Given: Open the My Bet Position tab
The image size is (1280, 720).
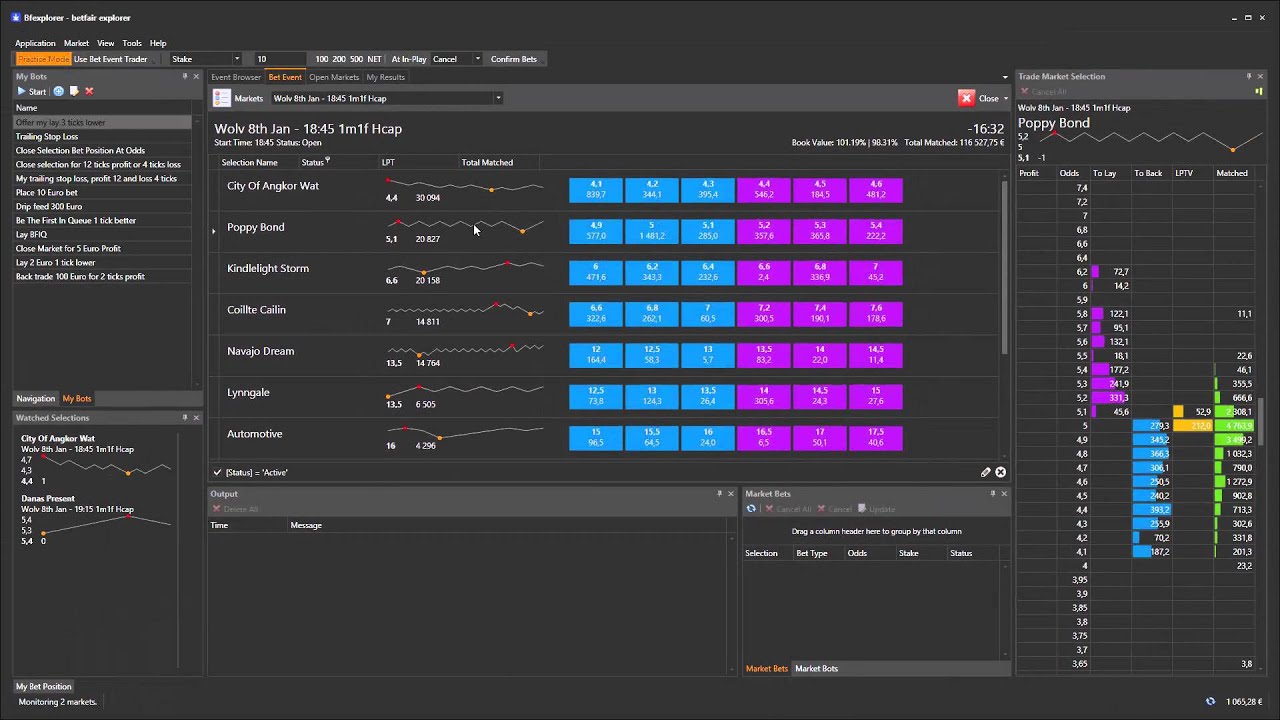Looking at the screenshot, I should click(43, 686).
